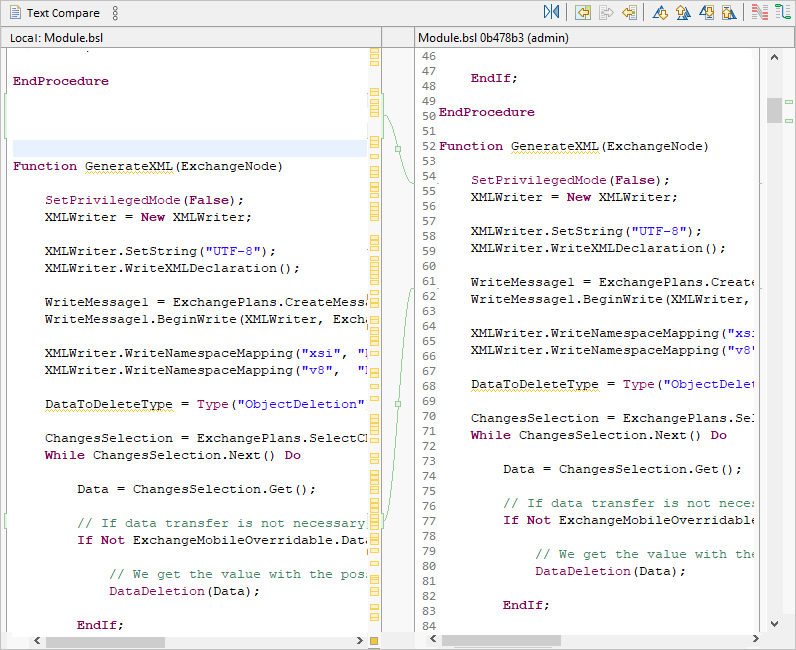This screenshot has height=650, width=796.
Task: Click the Swap Left and Right View icon
Action: point(552,13)
